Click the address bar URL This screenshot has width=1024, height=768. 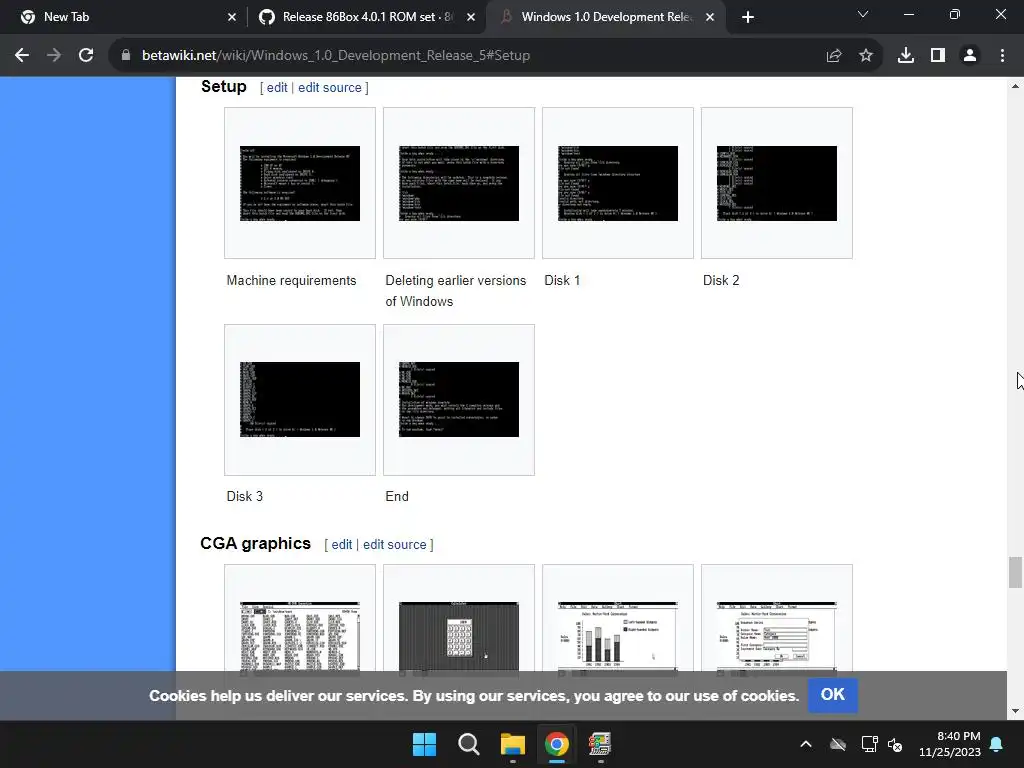point(336,56)
